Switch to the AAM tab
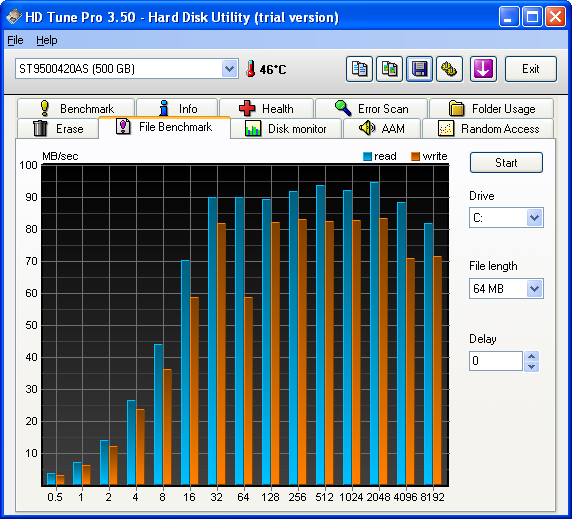572x519 pixels. [x=382, y=128]
